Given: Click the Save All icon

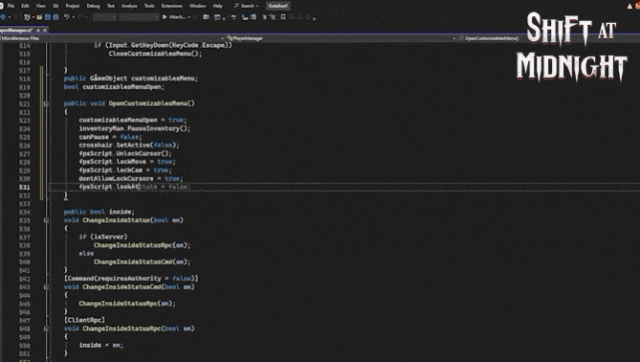Looking at the screenshot, I should click(56, 17).
